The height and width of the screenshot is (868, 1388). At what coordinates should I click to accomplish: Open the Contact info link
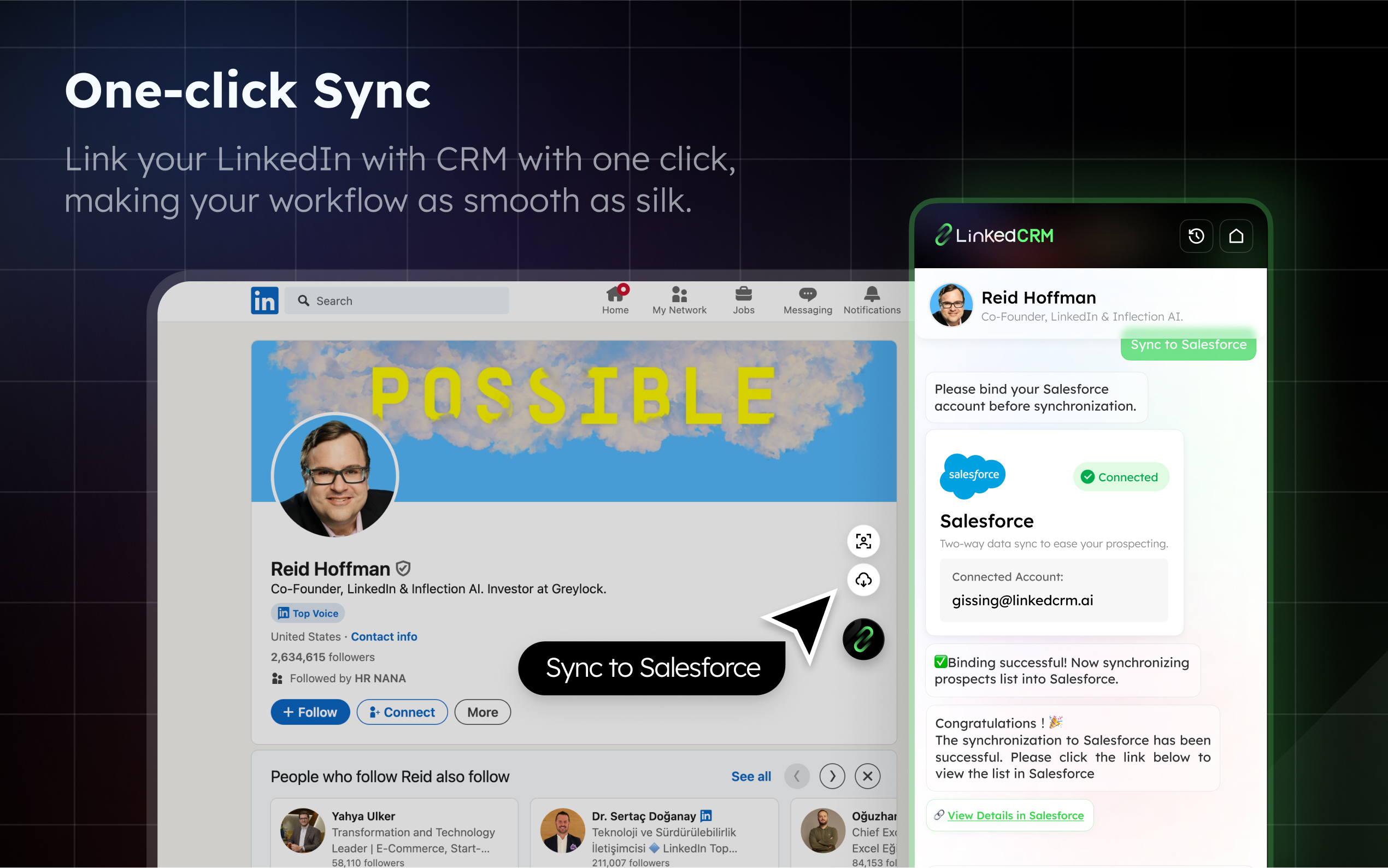tap(384, 636)
